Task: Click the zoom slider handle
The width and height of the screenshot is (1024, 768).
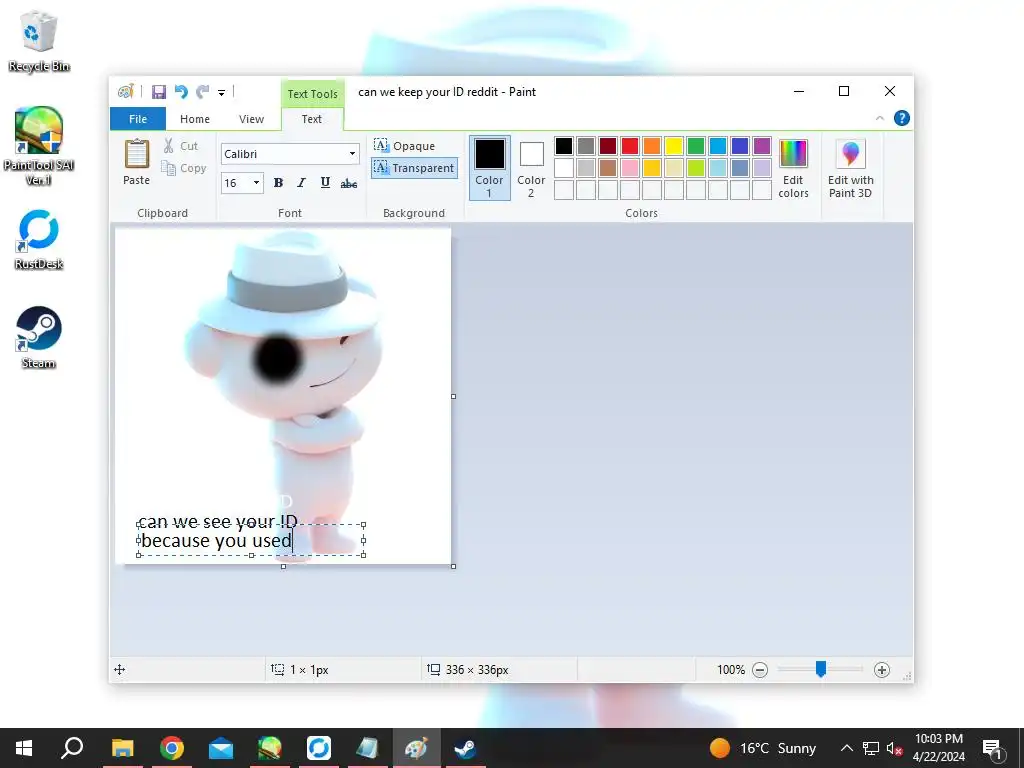Action: pyautogui.click(x=821, y=669)
